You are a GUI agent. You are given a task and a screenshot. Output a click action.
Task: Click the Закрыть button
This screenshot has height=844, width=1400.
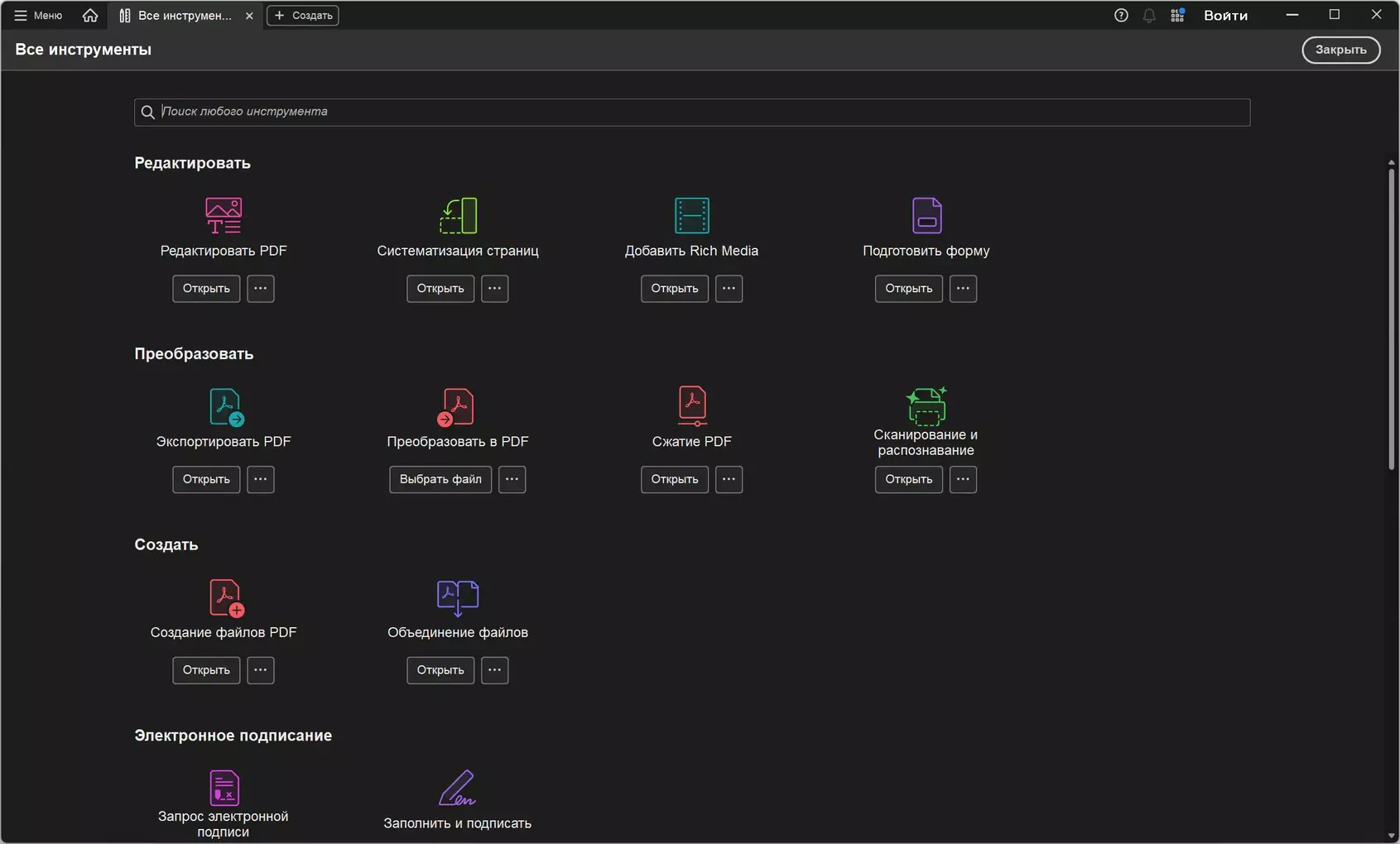point(1340,50)
